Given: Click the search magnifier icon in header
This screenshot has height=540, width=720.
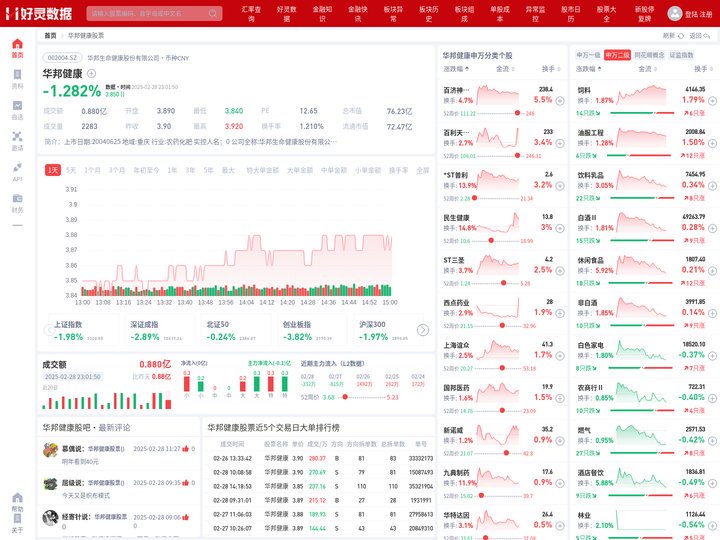Looking at the screenshot, I should [213, 13].
